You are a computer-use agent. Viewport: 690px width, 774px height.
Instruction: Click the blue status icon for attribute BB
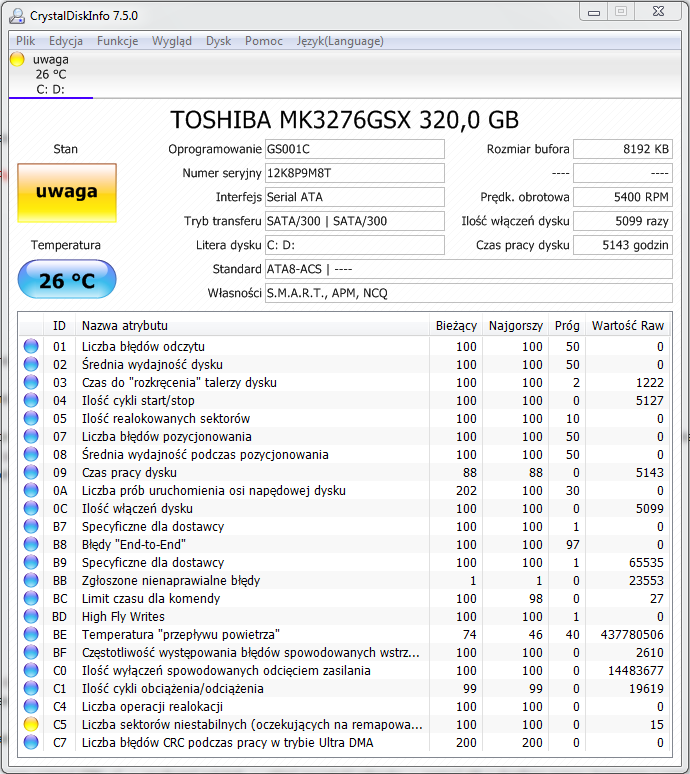(31, 580)
